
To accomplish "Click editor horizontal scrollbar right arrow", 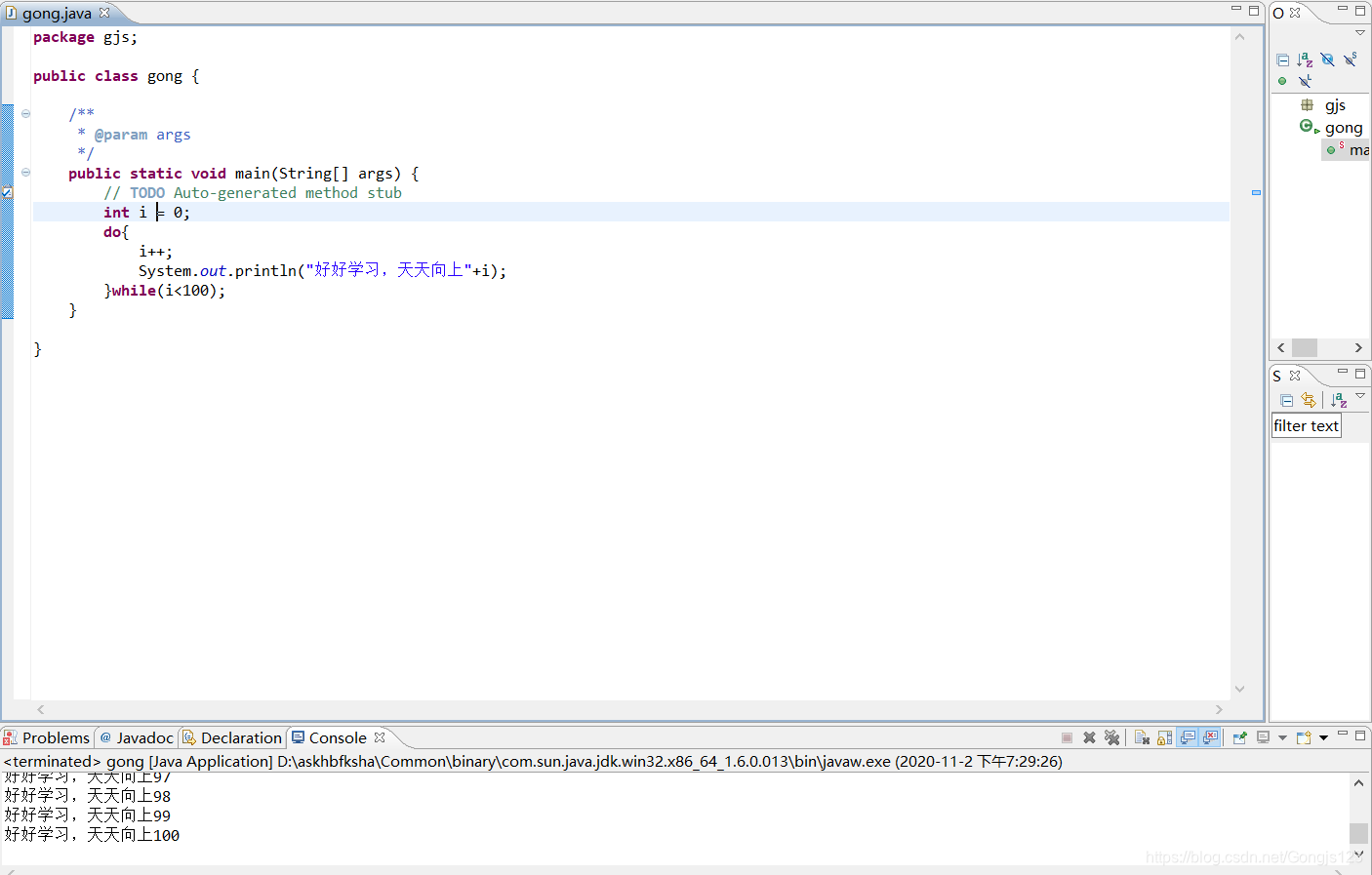I will pyautogui.click(x=1219, y=709).
